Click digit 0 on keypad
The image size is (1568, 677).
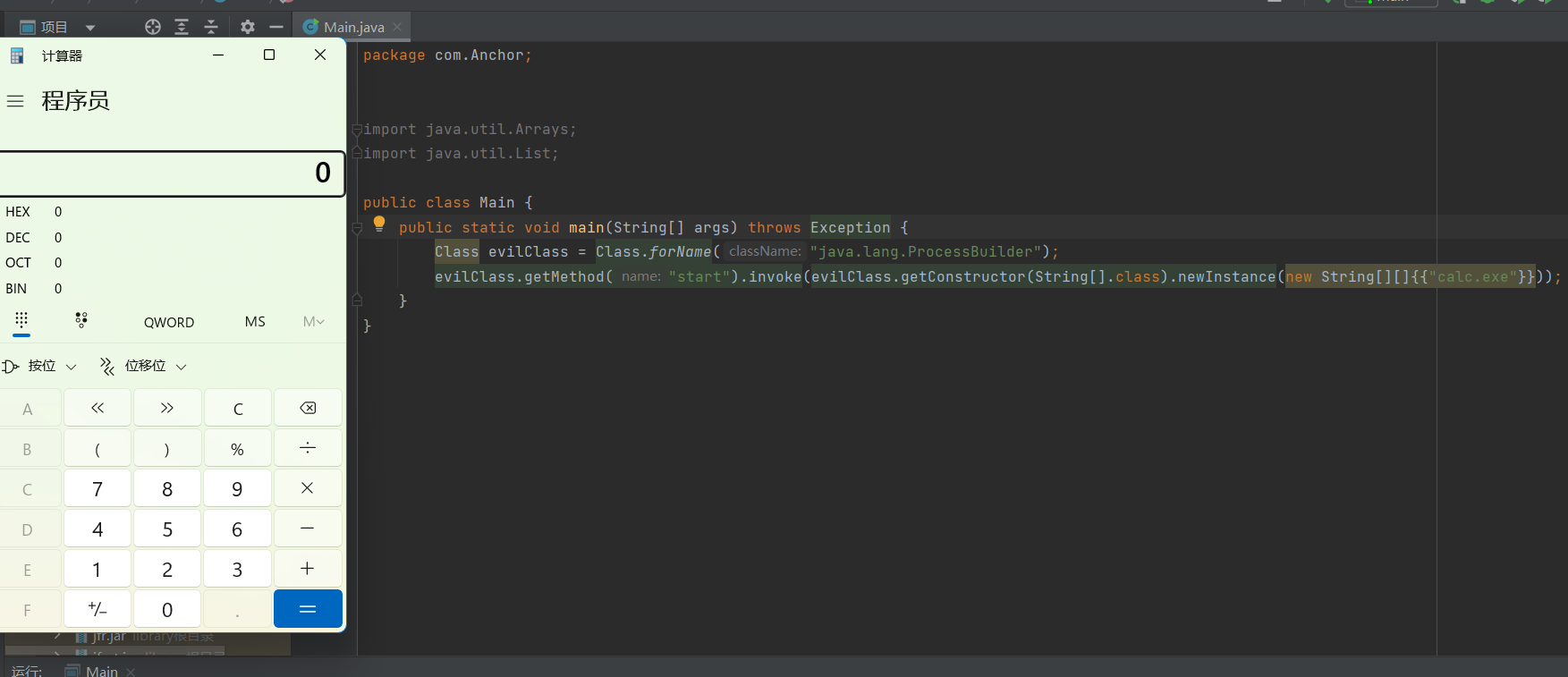click(x=167, y=609)
